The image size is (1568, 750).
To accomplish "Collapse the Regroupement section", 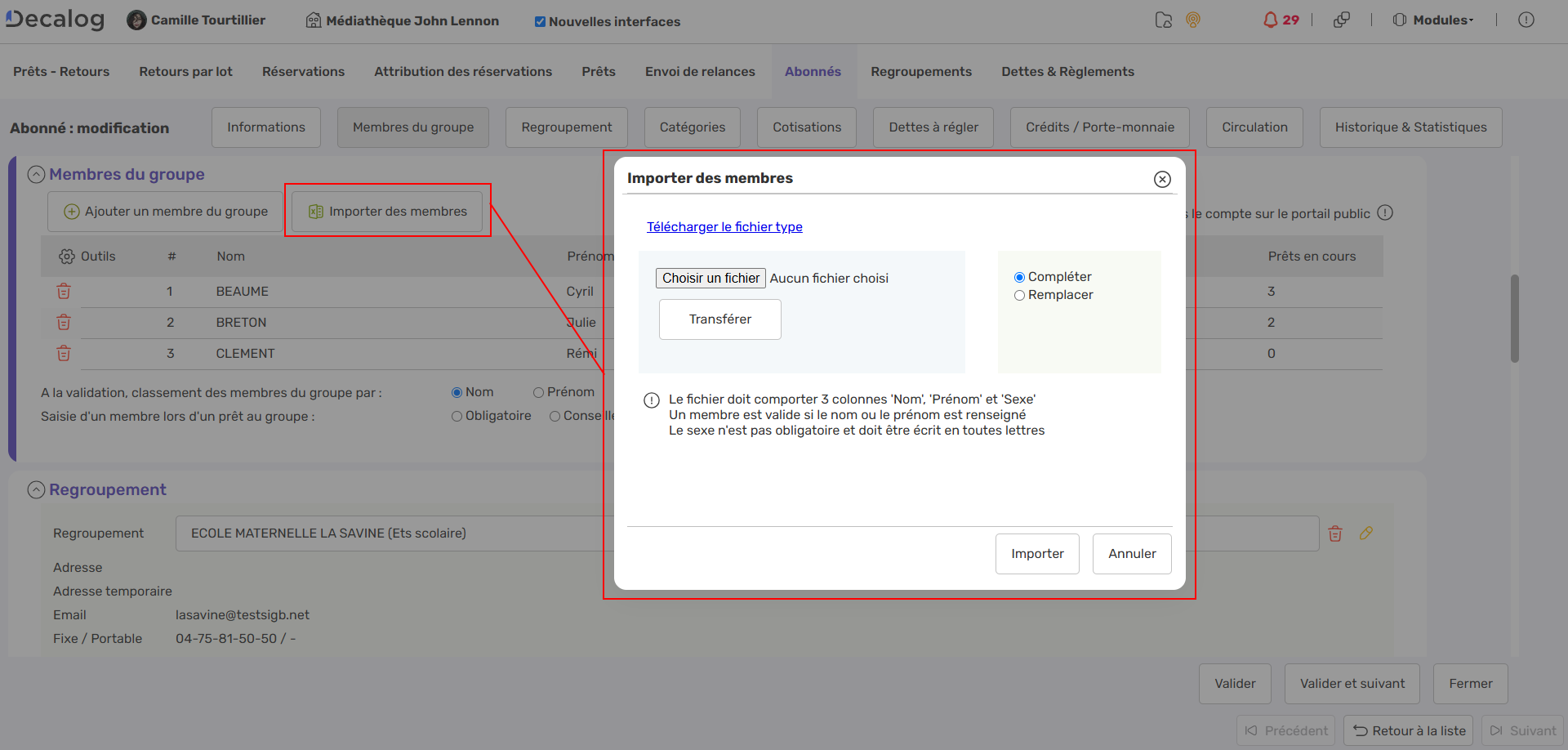I will pyautogui.click(x=36, y=490).
